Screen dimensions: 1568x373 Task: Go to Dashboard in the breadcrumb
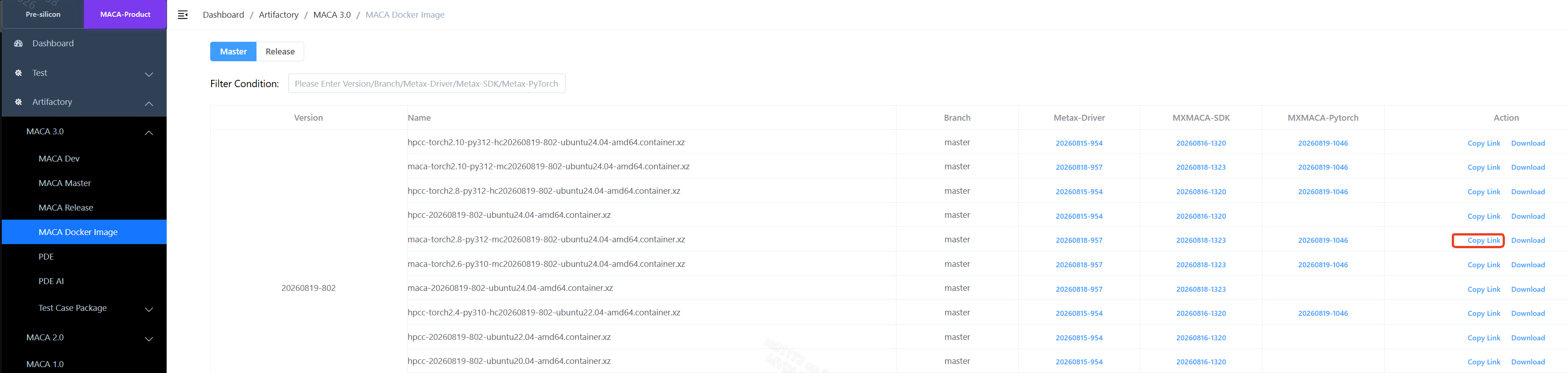(223, 15)
